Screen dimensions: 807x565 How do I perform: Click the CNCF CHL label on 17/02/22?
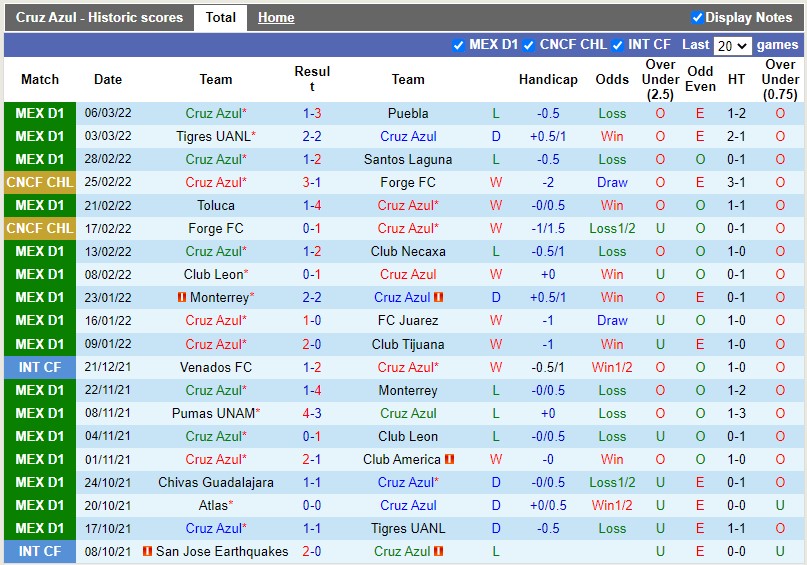point(40,228)
